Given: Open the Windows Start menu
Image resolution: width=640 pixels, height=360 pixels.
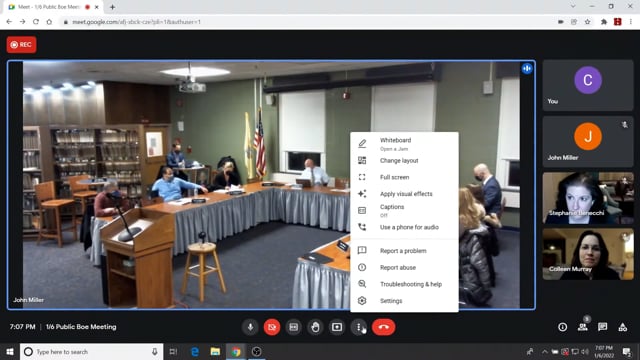Looking at the screenshot, I should tap(10, 351).
